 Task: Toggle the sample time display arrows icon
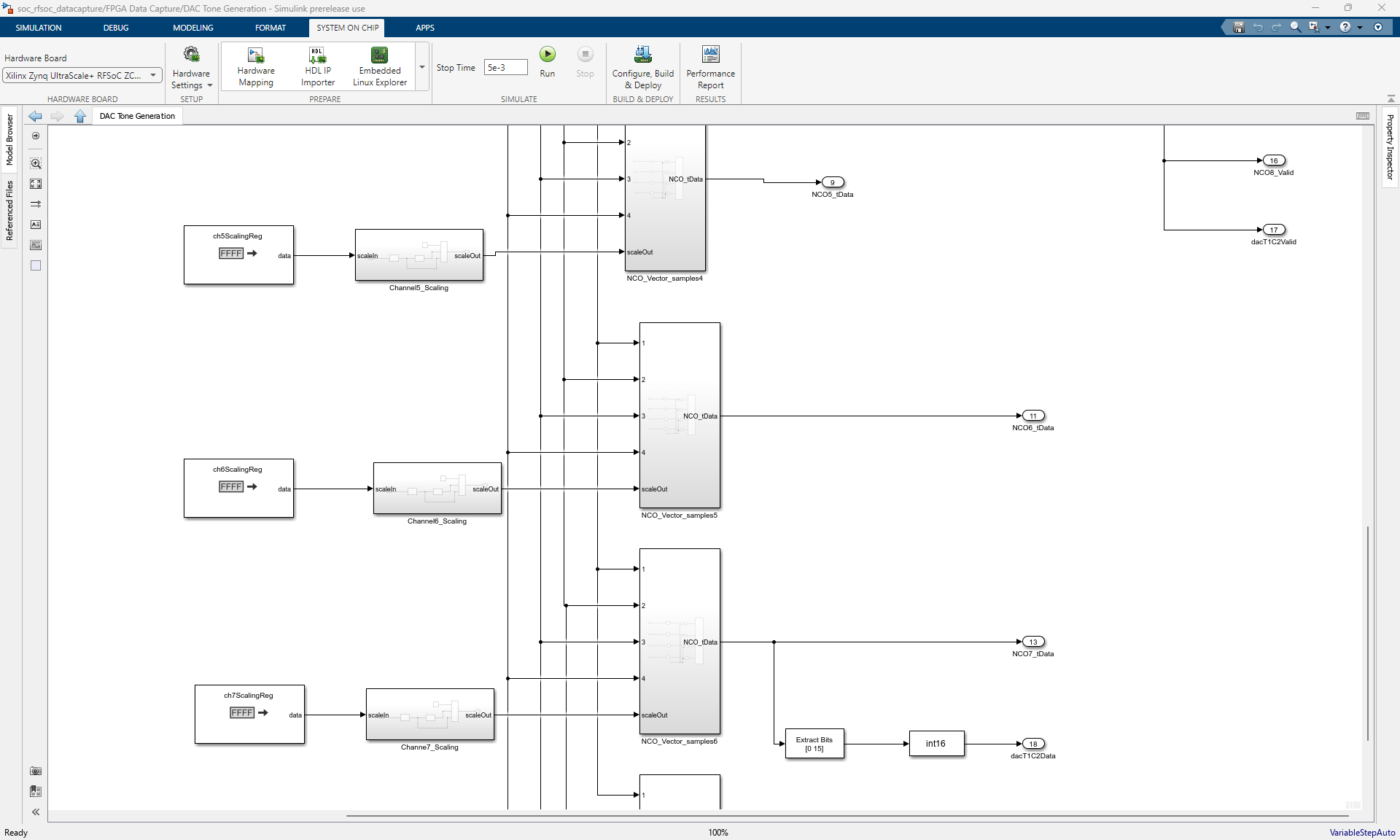[36, 204]
